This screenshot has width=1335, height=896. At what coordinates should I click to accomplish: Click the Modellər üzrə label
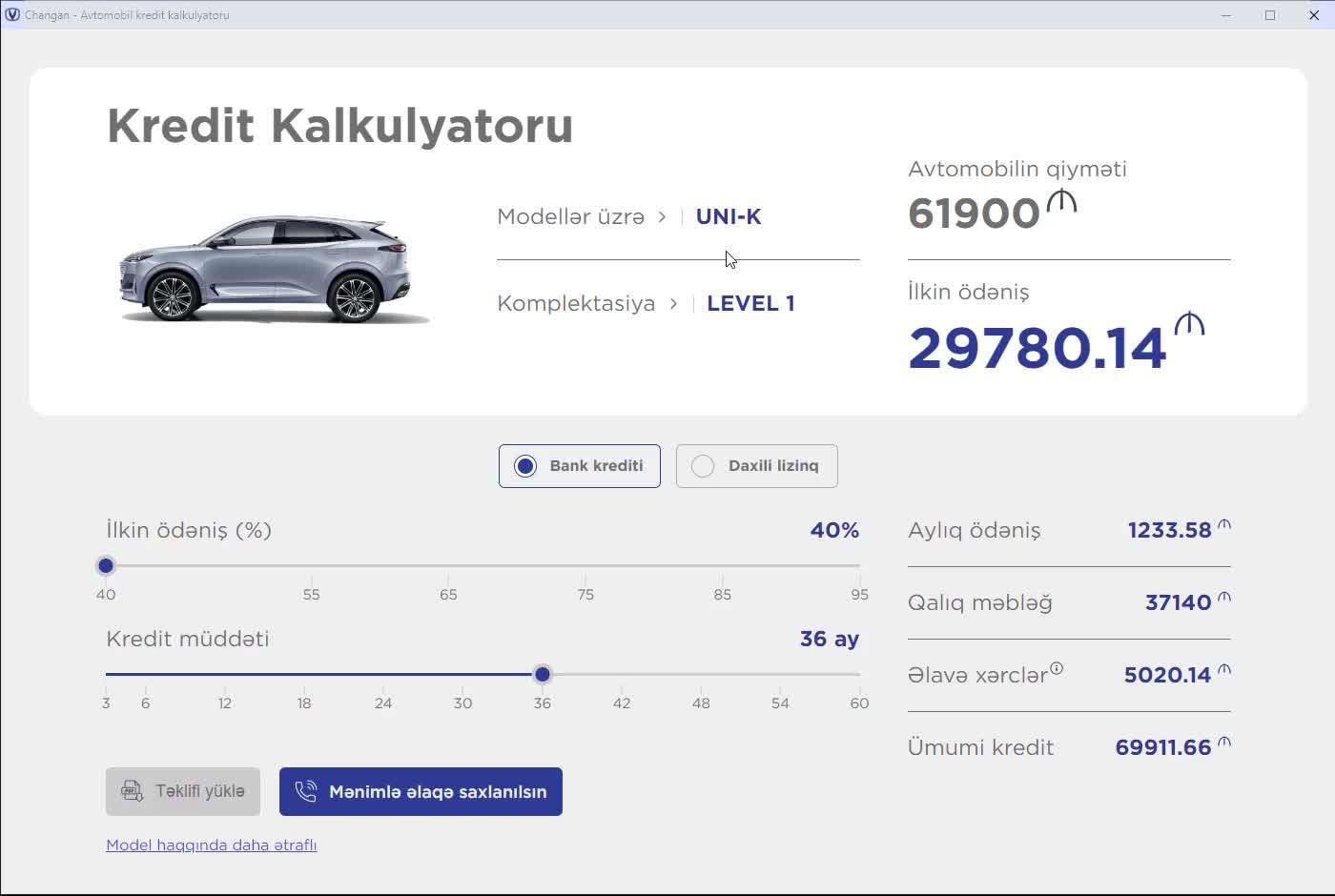[571, 216]
